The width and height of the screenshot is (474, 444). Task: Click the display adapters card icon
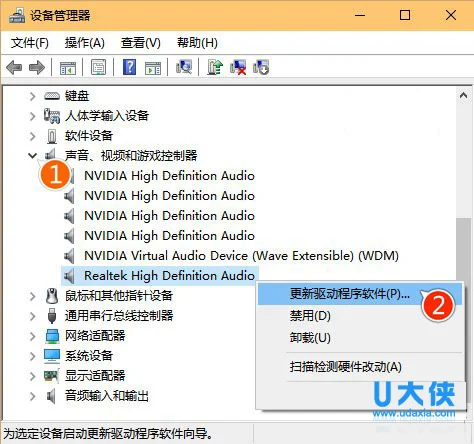pos(52,376)
